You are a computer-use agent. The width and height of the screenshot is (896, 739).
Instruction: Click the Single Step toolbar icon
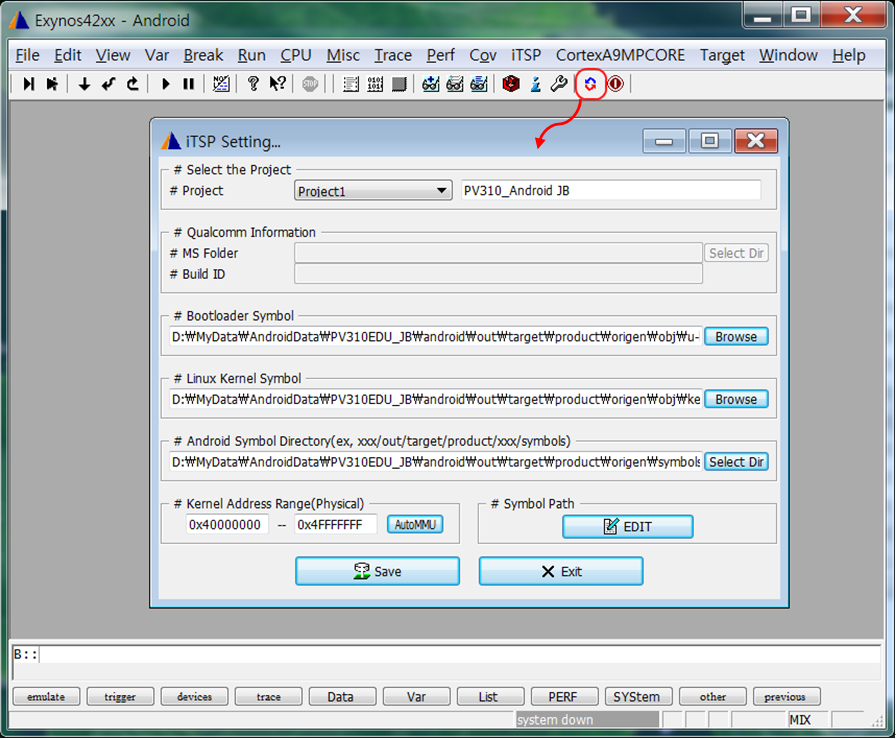click(x=29, y=84)
